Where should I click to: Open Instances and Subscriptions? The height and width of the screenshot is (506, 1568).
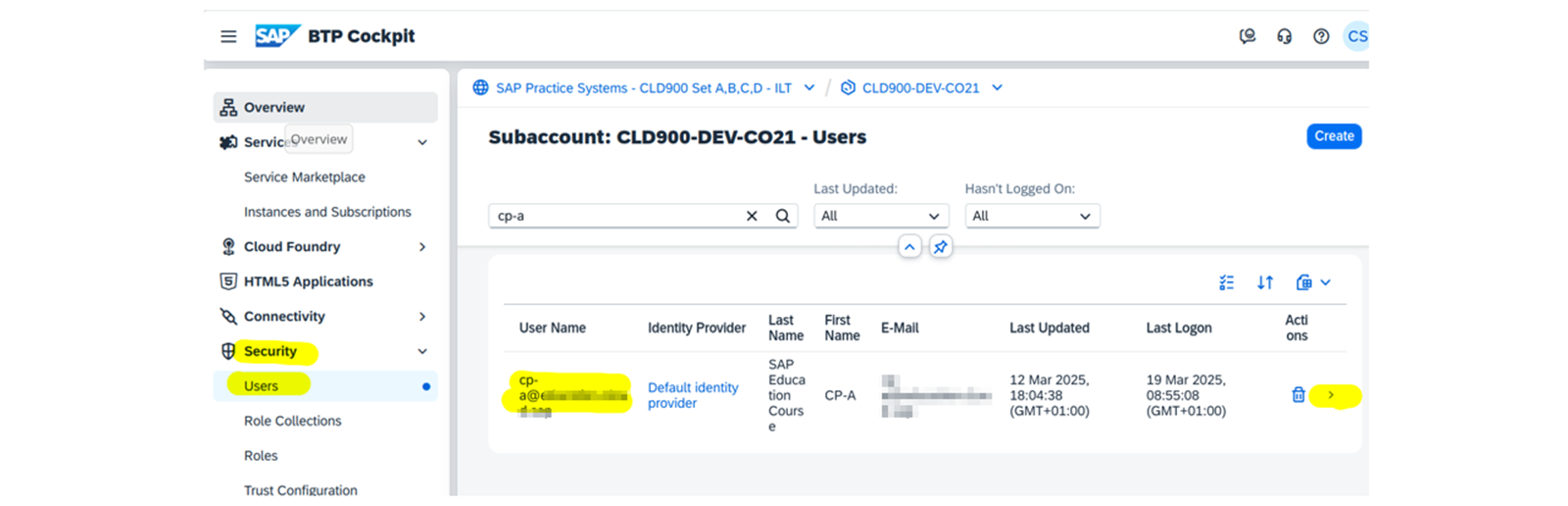(327, 212)
